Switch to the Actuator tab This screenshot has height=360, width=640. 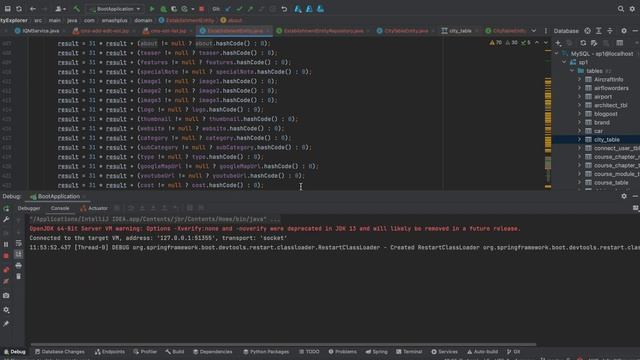[x=94, y=208]
